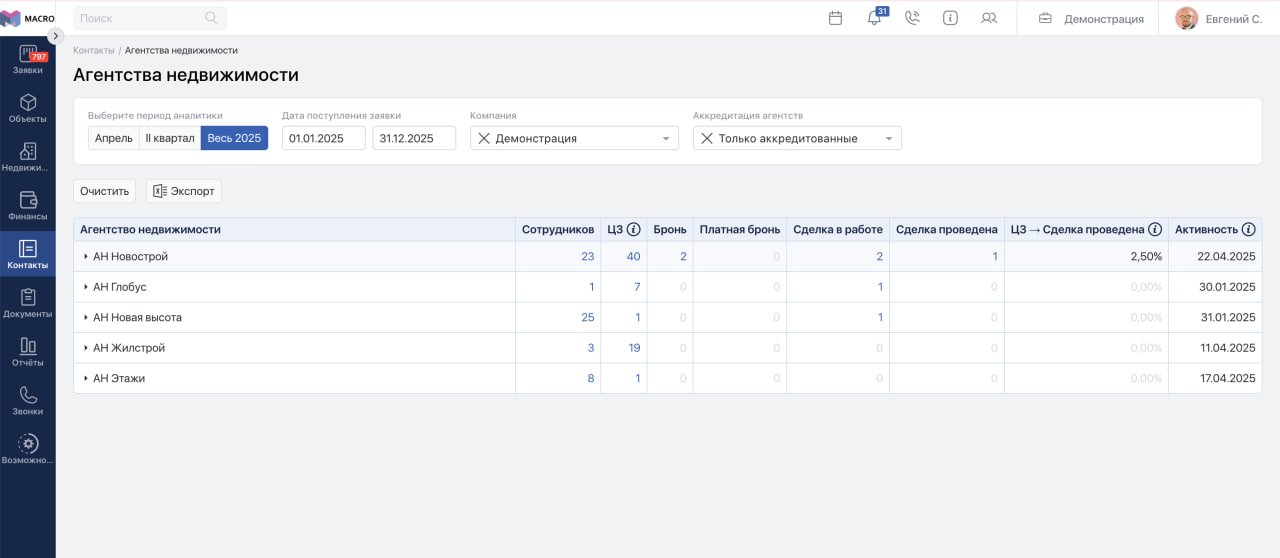This screenshot has height=558, width=1280.
Task: Select the Апрель period option
Action: pyautogui.click(x=114, y=138)
